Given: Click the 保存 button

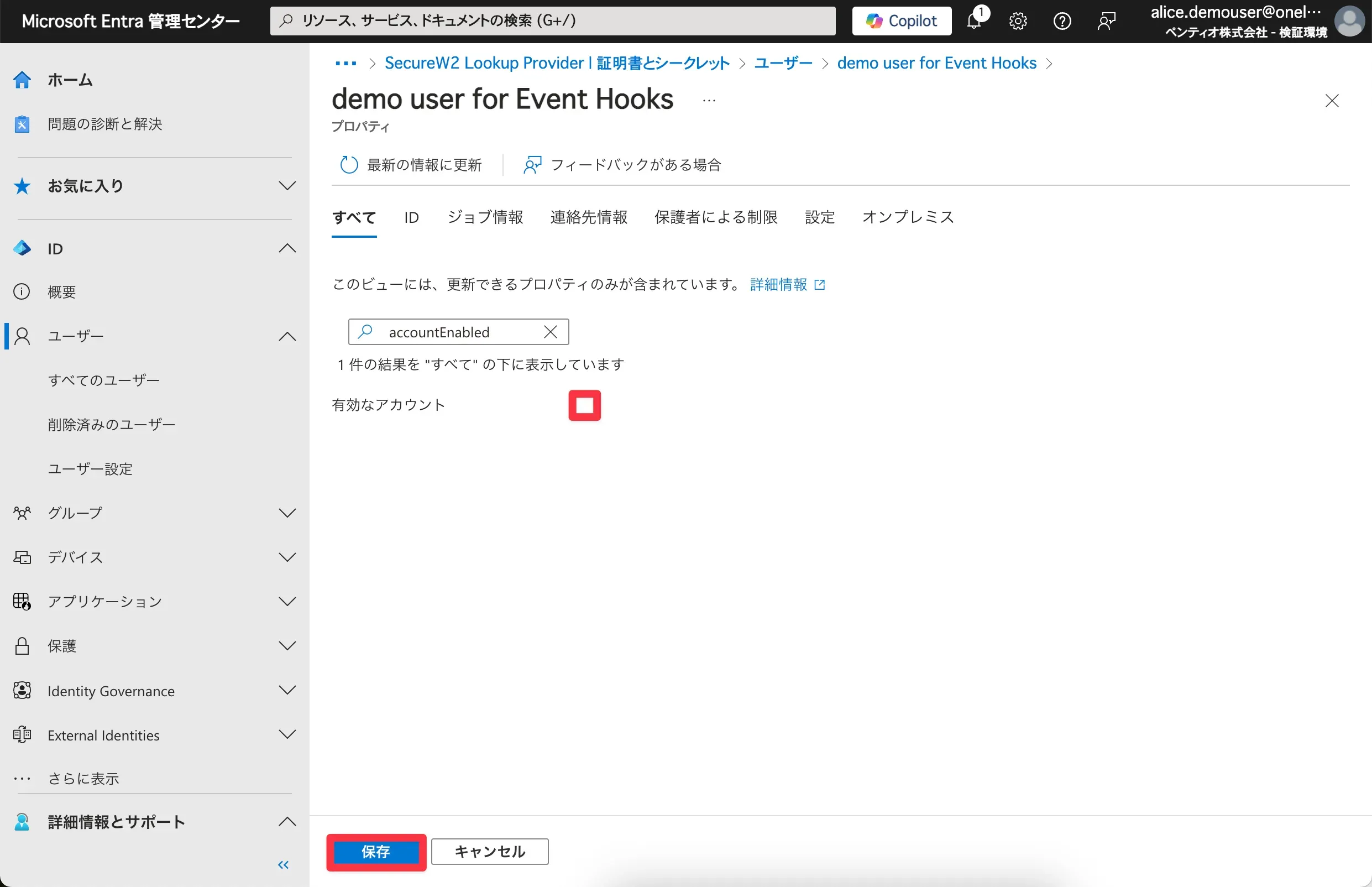Looking at the screenshot, I should [x=375, y=852].
